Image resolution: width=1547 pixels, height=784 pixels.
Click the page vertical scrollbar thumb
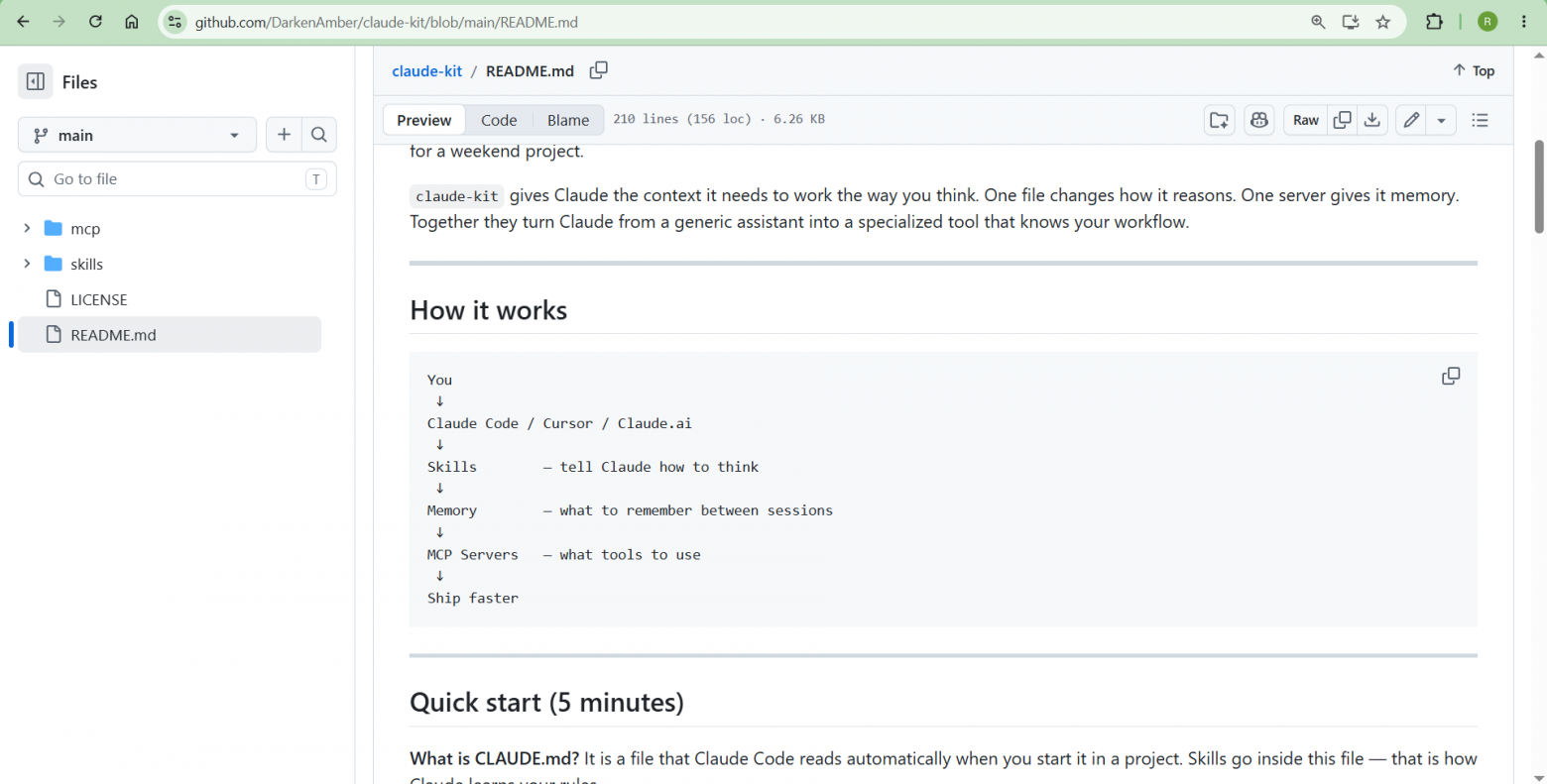pos(1539,186)
